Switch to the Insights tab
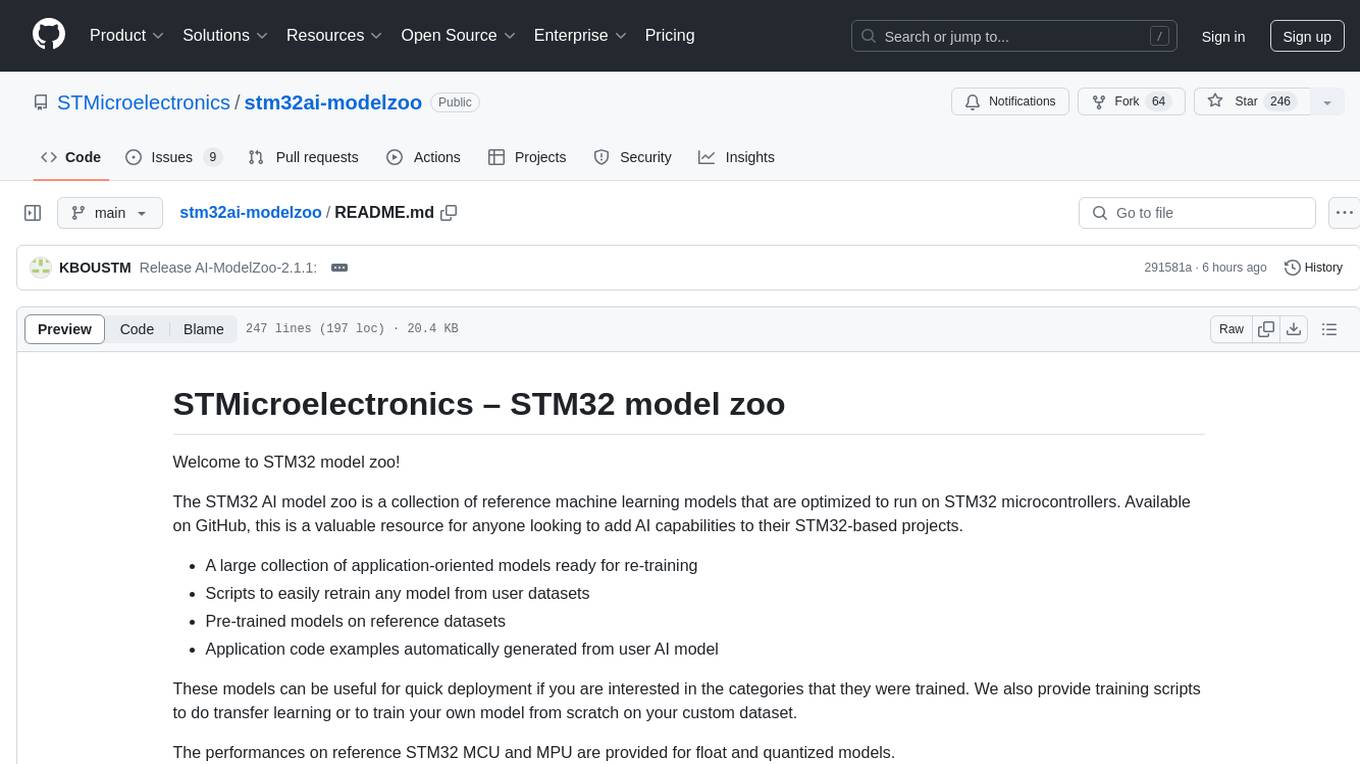Screen dimensions: 1360x764 (x=736, y=157)
